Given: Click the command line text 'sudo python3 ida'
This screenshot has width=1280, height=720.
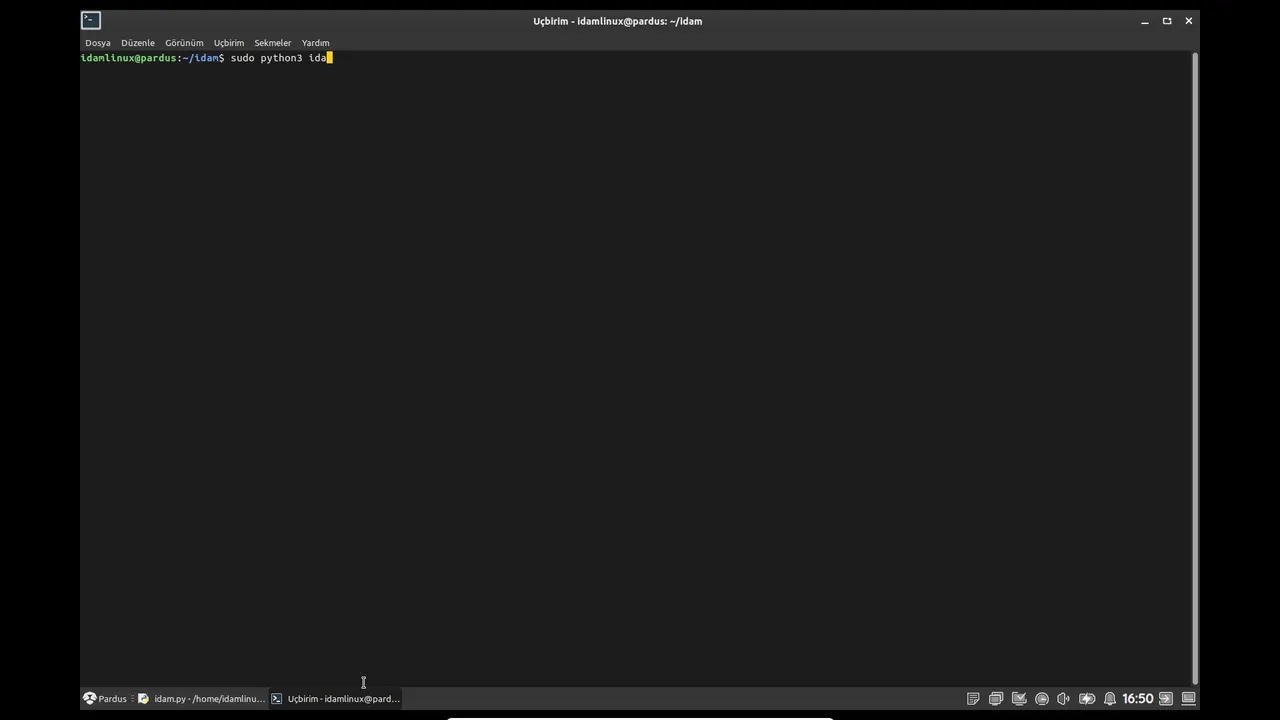Looking at the screenshot, I should [x=279, y=58].
